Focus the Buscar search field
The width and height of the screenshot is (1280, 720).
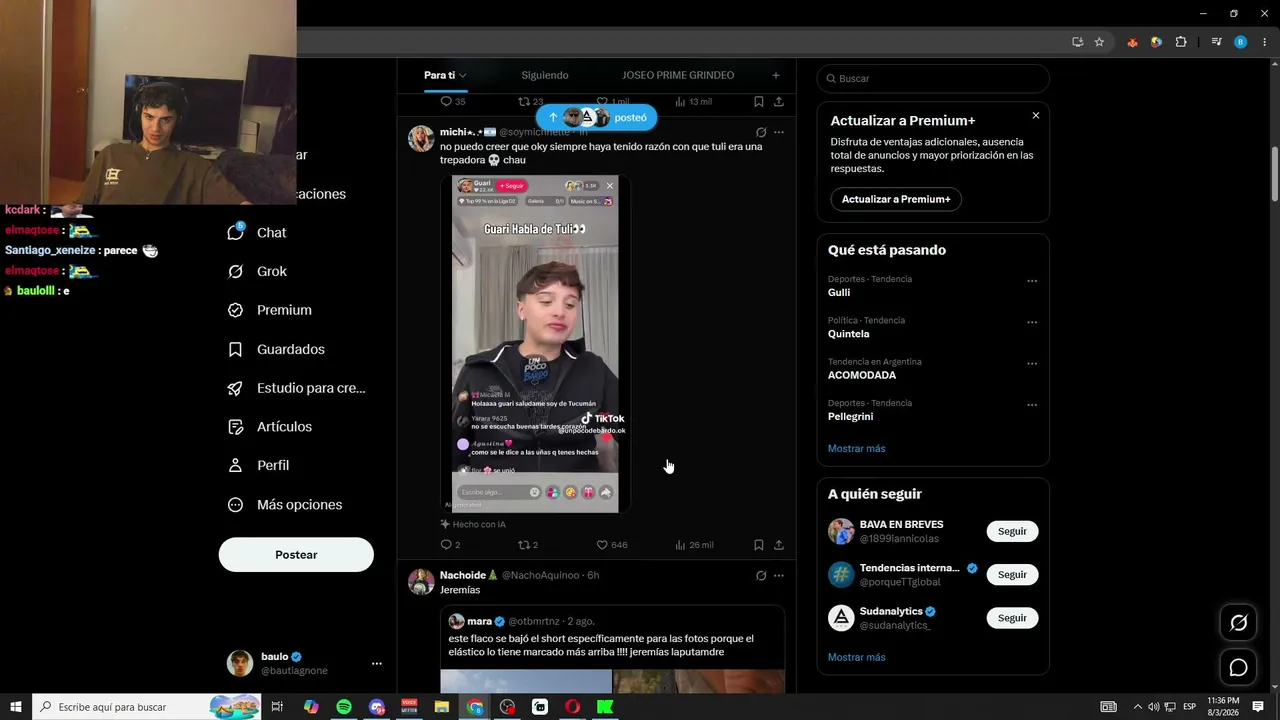pyautogui.click(x=933, y=78)
